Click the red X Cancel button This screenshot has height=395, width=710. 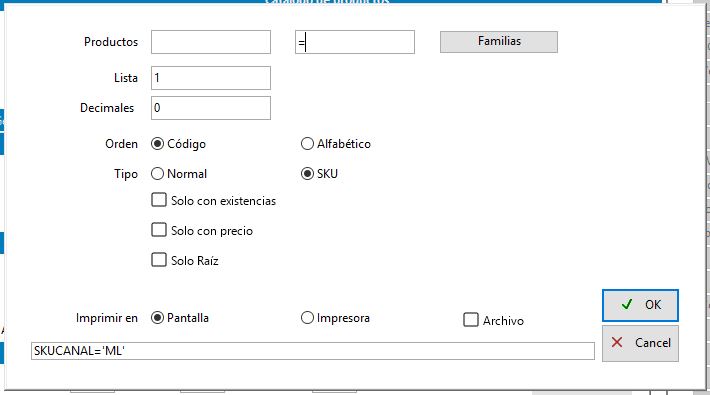coord(640,343)
